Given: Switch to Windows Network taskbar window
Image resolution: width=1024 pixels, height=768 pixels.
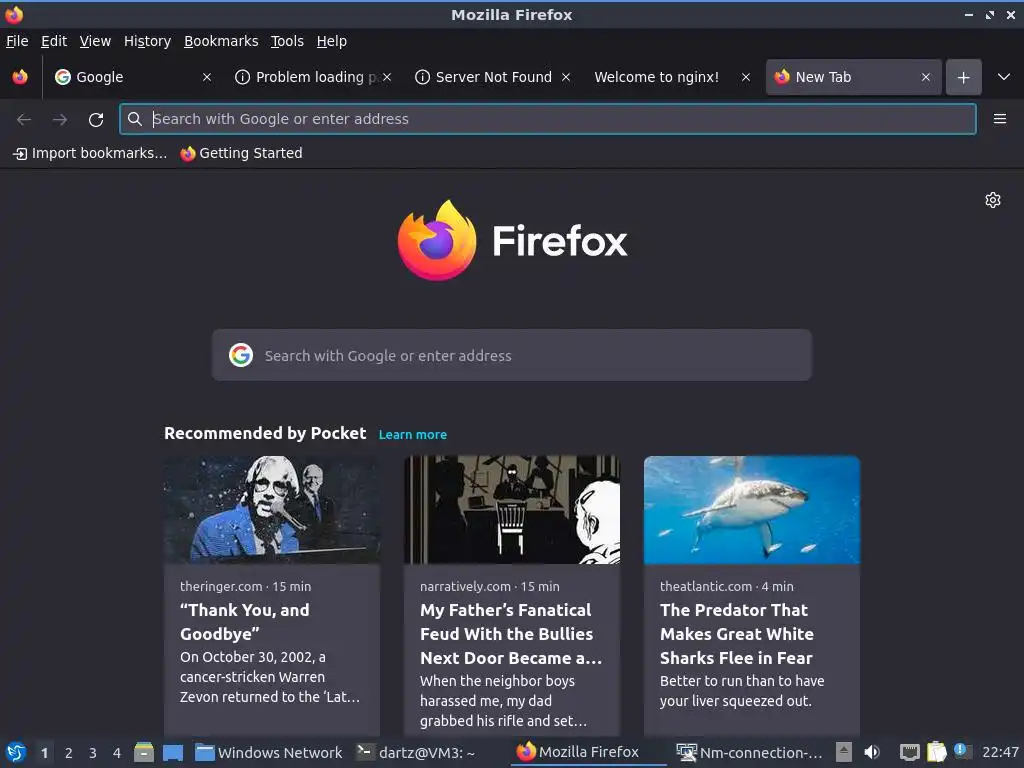Looking at the screenshot, I should click(269, 752).
